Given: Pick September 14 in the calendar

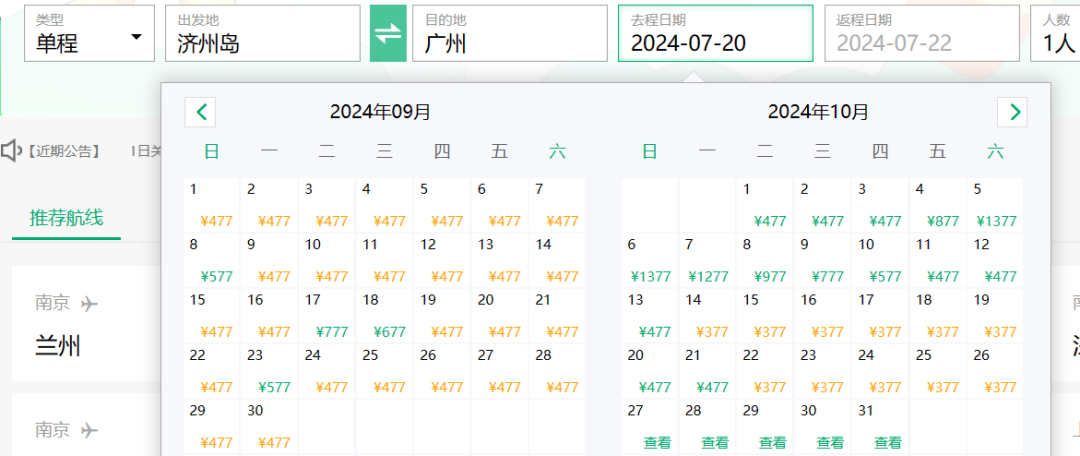Looking at the screenshot, I should tap(558, 260).
